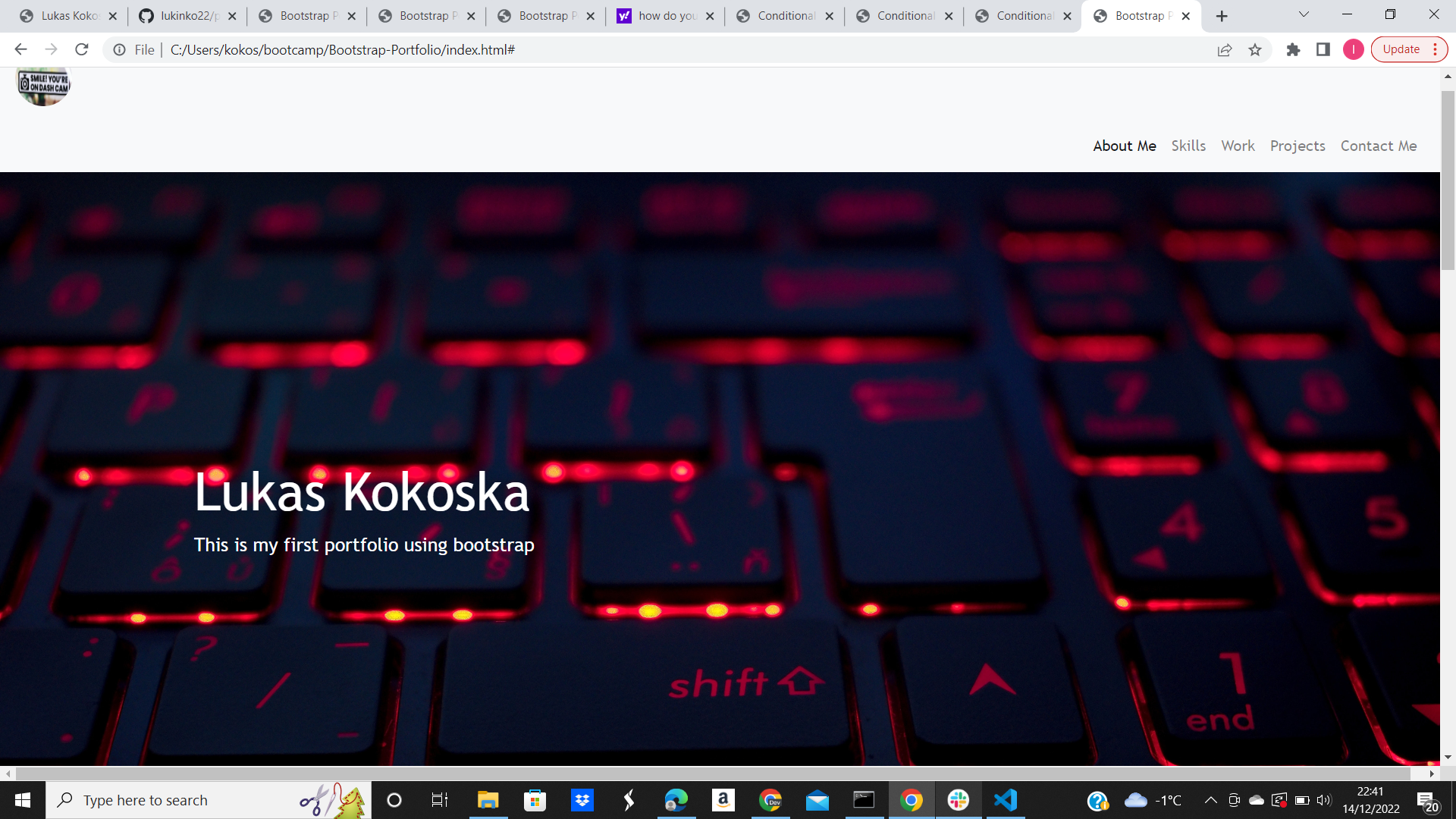
Task: Open the Contact Me nav link
Action: (x=1379, y=146)
